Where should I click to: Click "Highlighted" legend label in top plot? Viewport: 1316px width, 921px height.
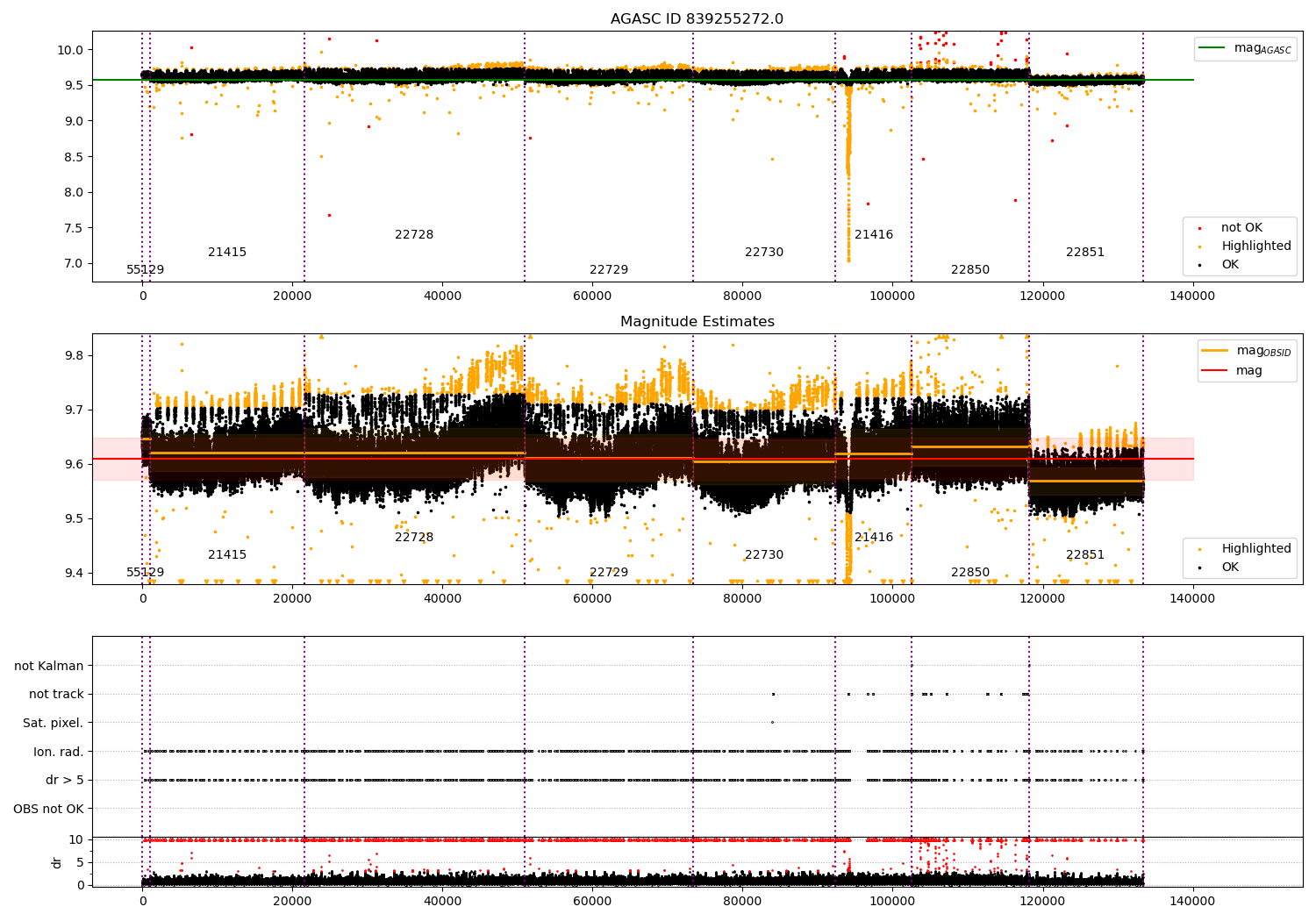pos(1256,246)
